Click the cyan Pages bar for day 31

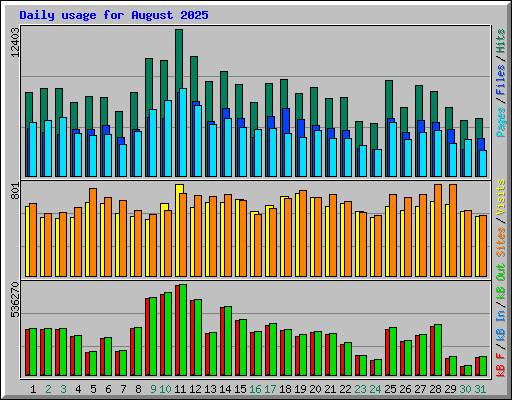[x=483, y=163]
